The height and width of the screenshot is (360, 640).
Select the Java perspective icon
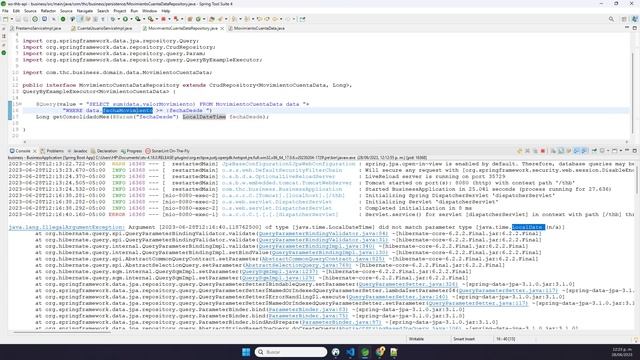click(x=635, y=19)
